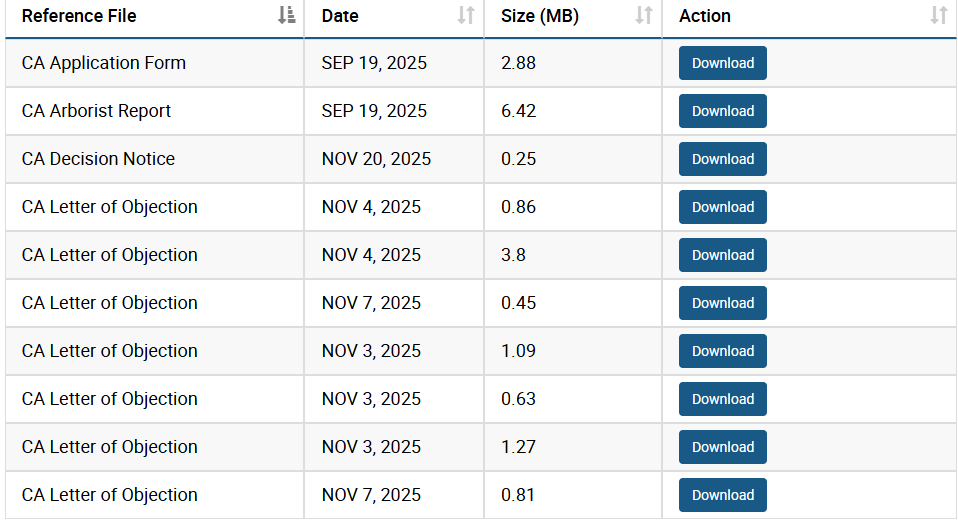The height and width of the screenshot is (520, 958).
Task: Download the CA Arborist Report file
Action: coord(723,111)
